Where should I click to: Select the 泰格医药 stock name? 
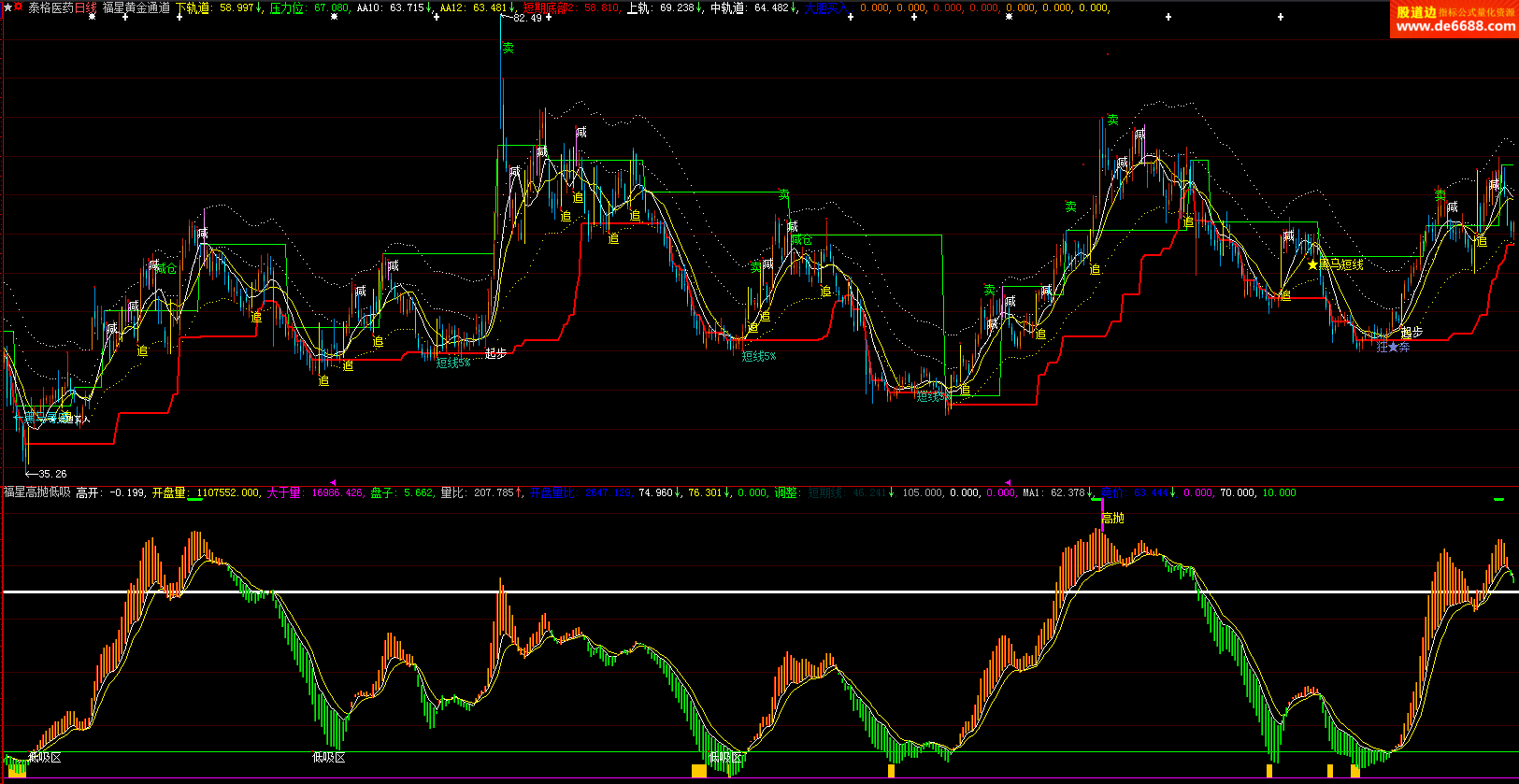[50, 7]
